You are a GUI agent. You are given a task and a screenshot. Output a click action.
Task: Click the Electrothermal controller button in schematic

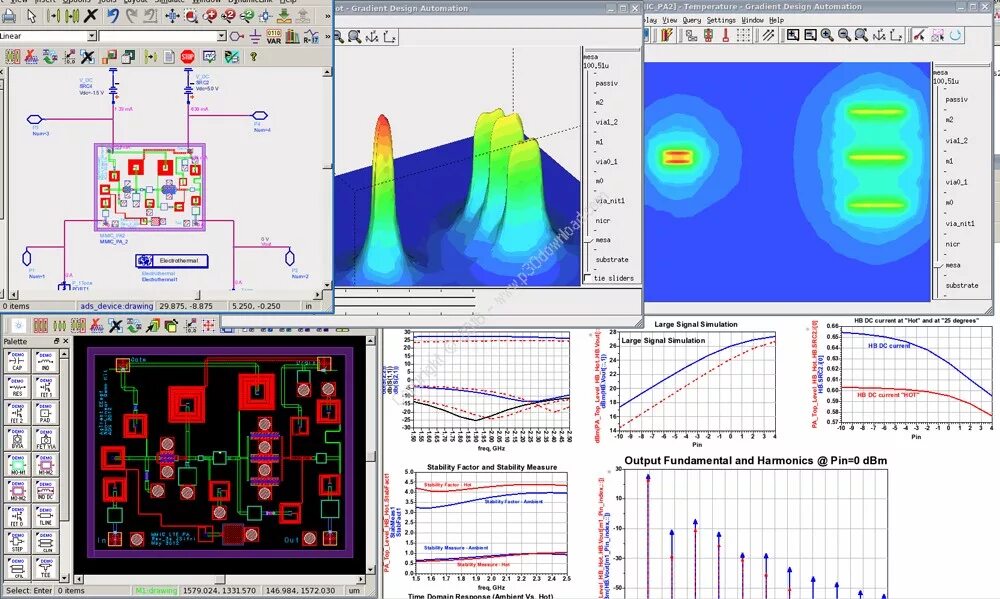coord(172,261)
